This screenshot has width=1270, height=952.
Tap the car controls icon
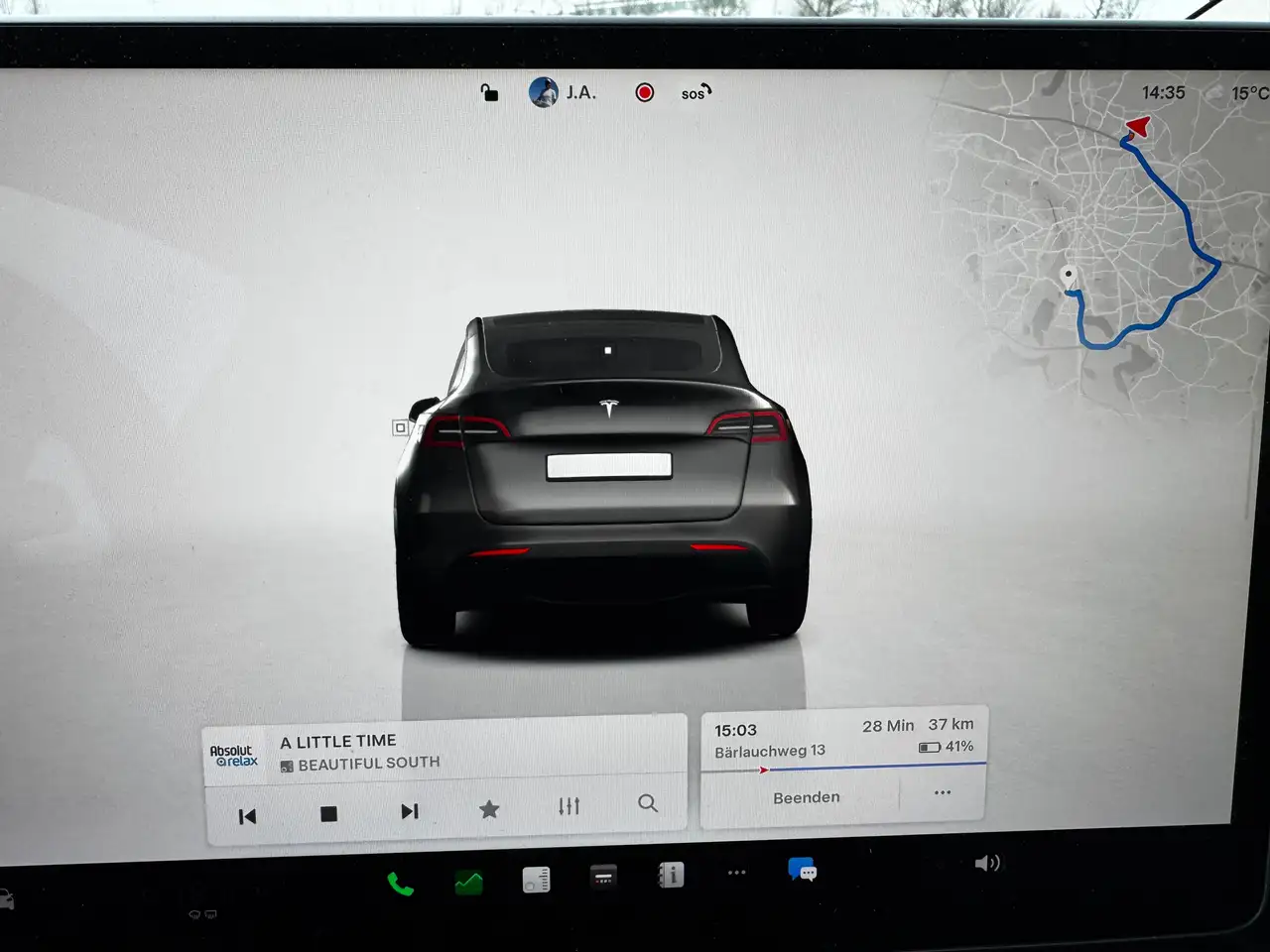(6, 900)
